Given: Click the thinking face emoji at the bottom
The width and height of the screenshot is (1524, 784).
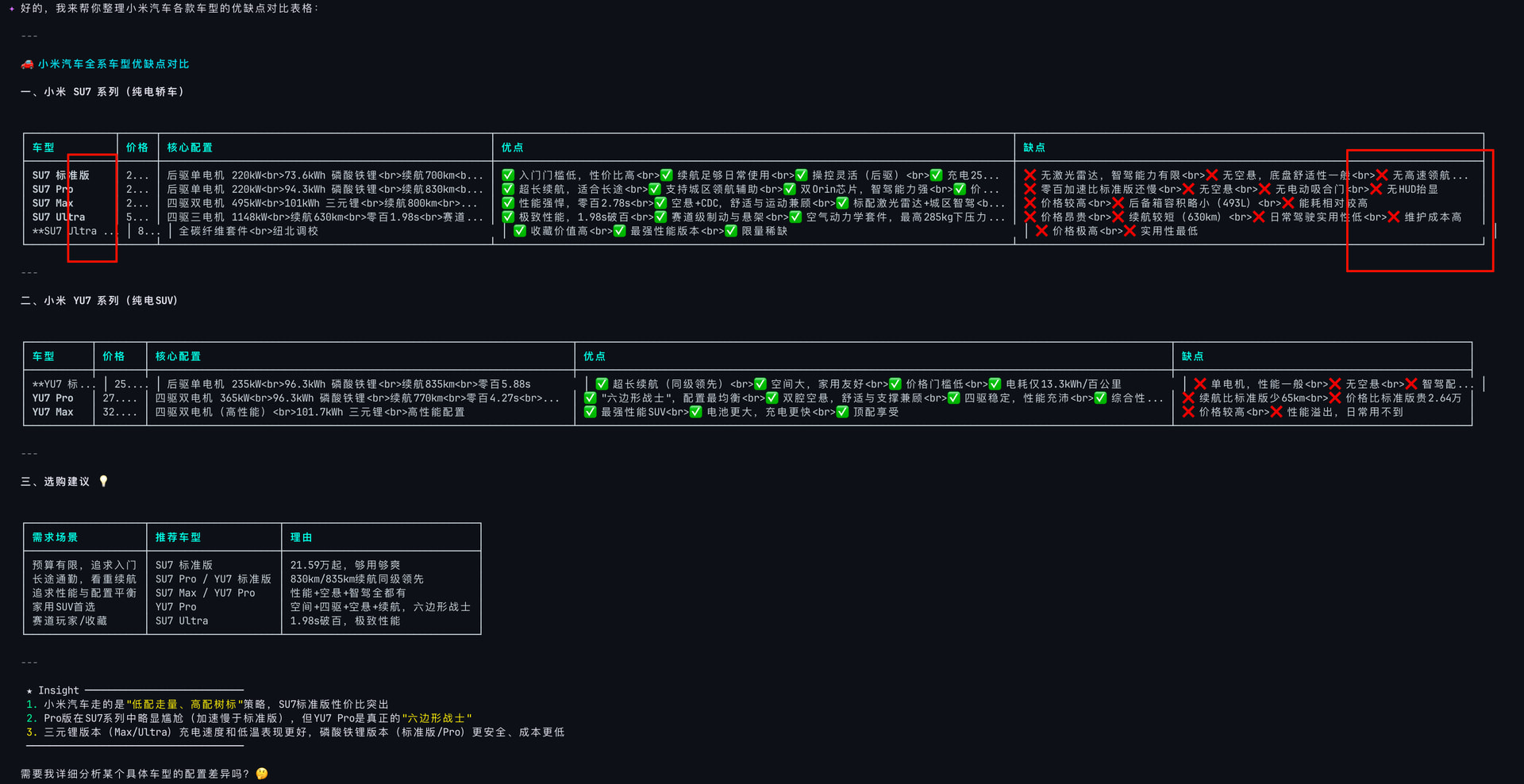Looking at the screenshot, I should 262,774.
